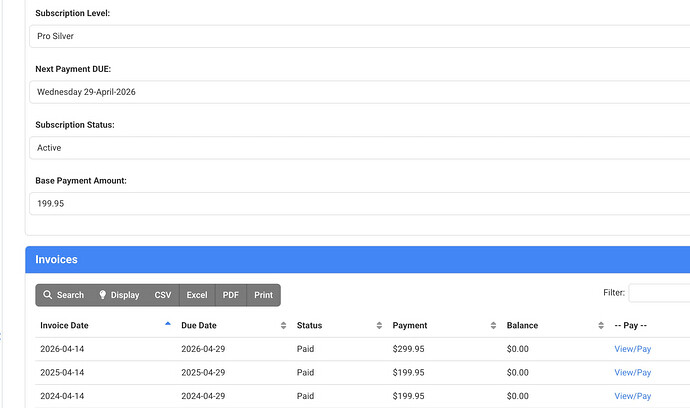Print the invoices table
Viewport: 690px width, 408px height.
pos(264,295)
